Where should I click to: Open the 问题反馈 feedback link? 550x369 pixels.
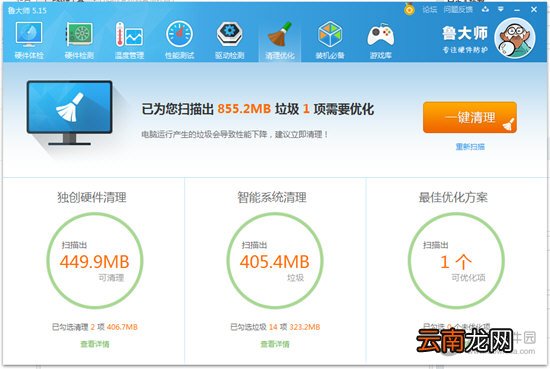point(458,9)
